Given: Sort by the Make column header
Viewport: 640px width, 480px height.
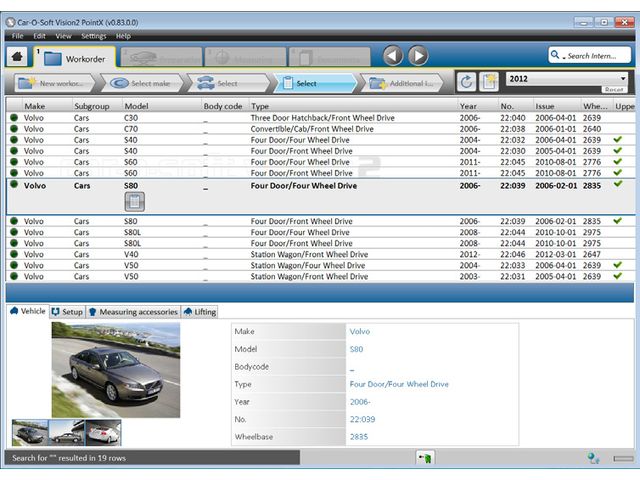Looking at the screenshot, I should tap(47, 106).
